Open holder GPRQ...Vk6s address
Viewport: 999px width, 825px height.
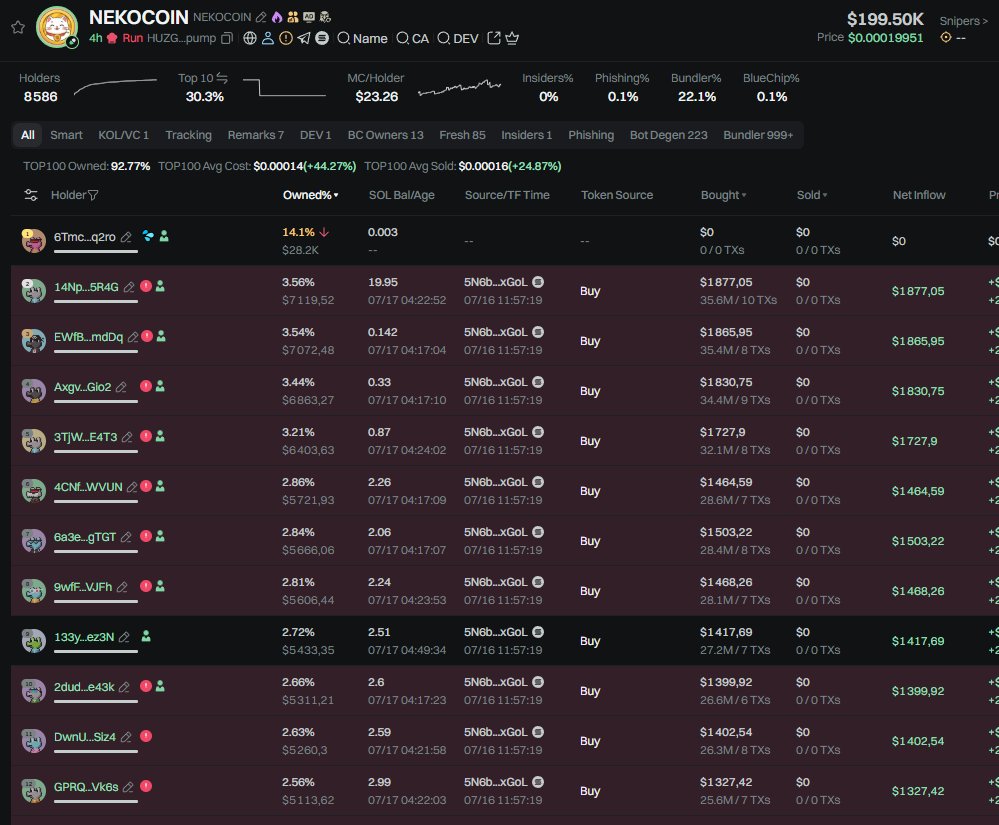click(x=86, y=787)
